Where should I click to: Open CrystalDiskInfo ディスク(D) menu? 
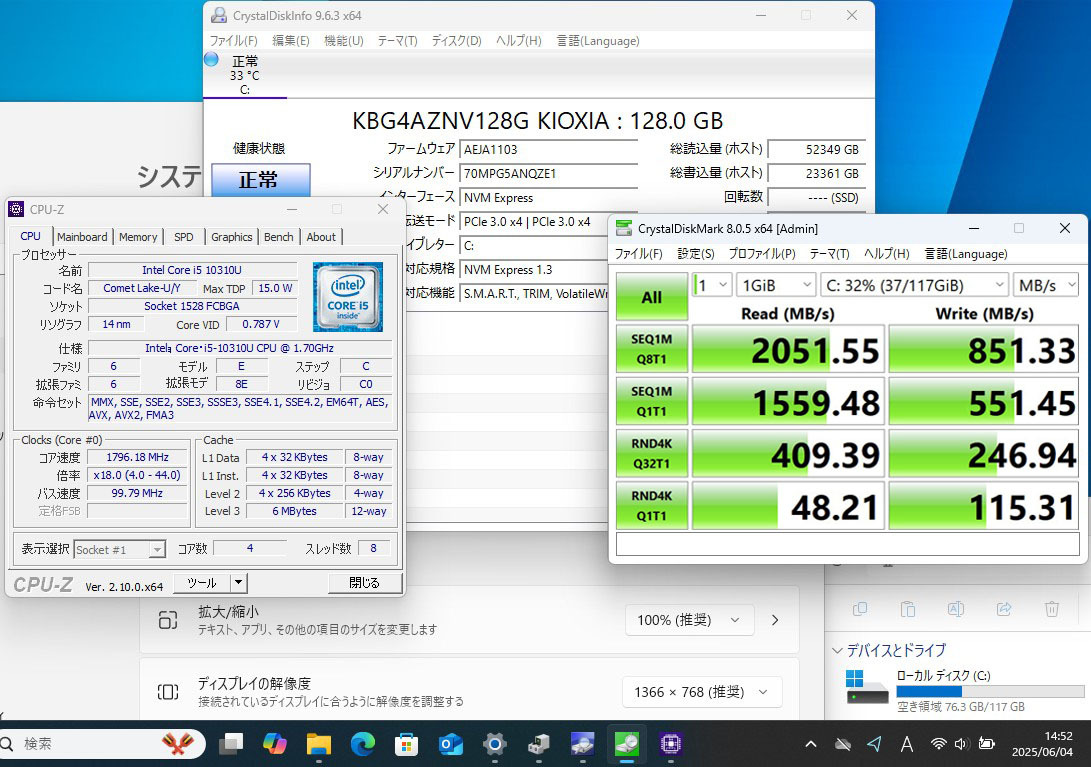pyautogui.click(x=456, y=40)
